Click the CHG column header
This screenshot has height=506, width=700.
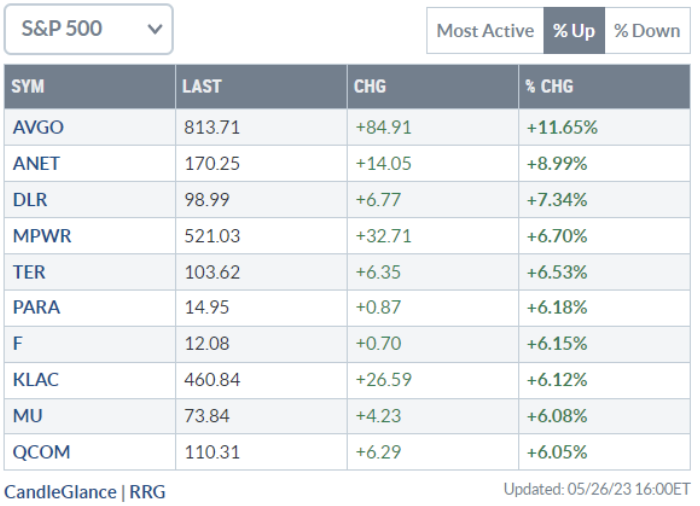pos(370,87)
